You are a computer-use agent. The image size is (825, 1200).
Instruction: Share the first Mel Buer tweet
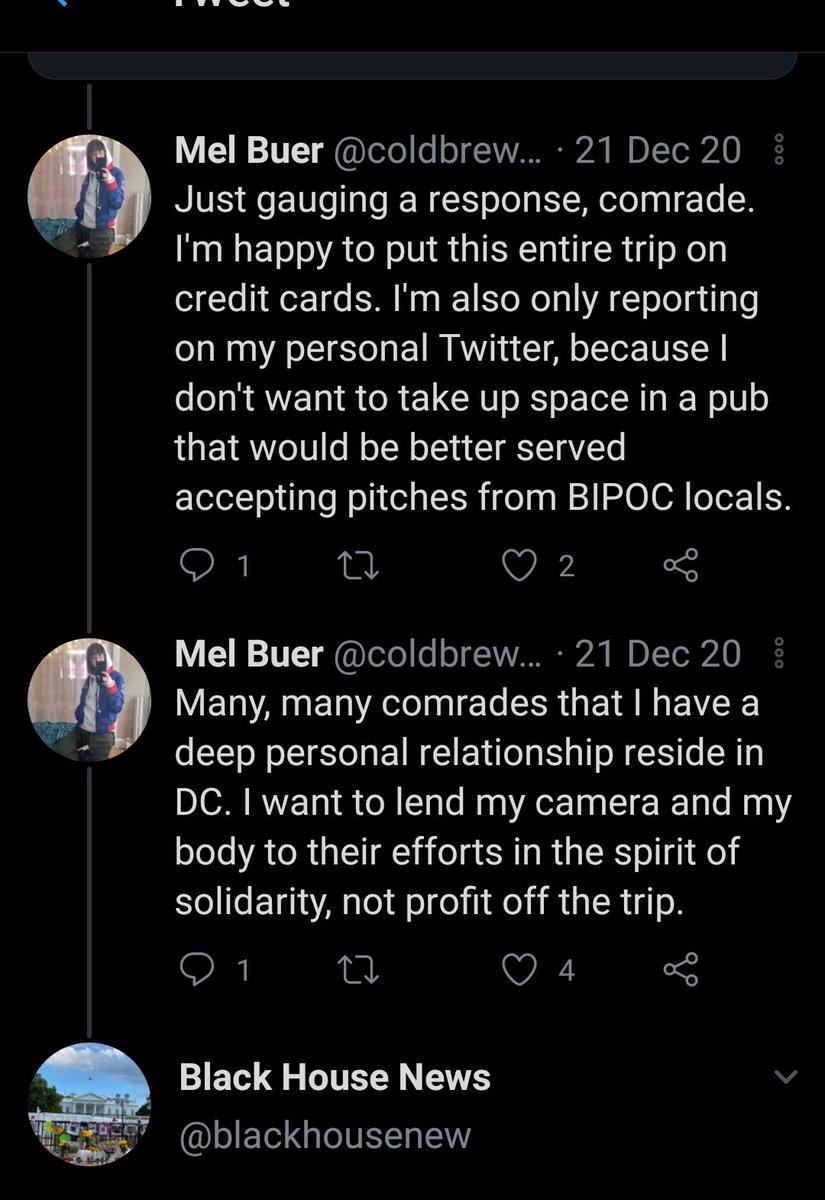[681, 566]
